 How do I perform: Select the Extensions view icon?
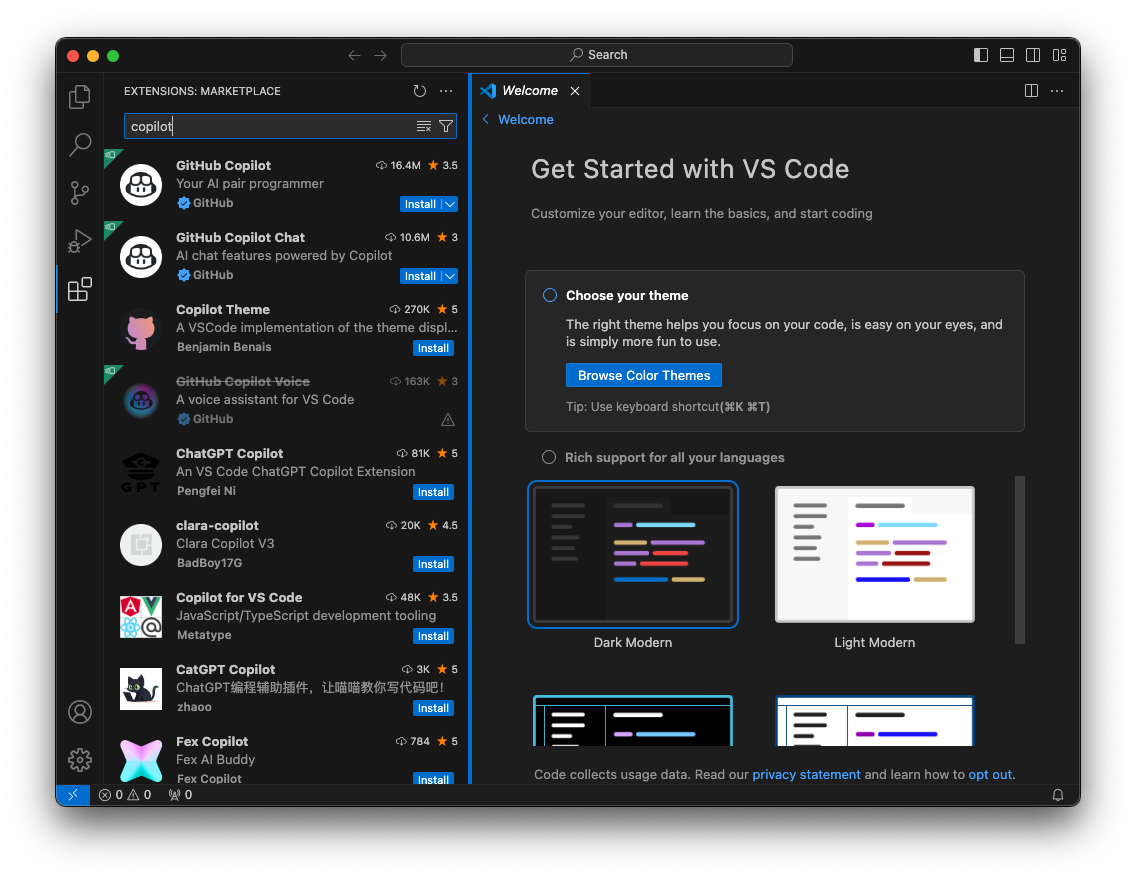coord(80,289)
